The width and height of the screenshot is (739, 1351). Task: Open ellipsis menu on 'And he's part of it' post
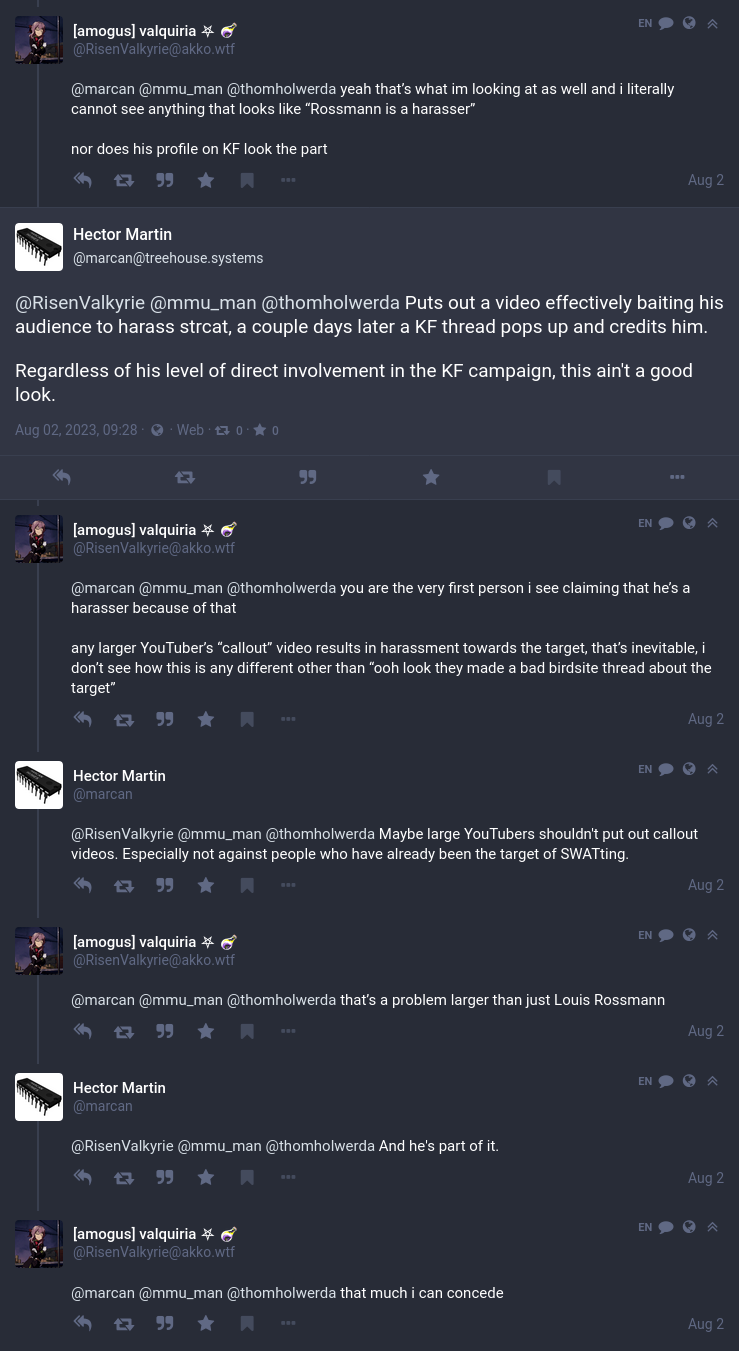coord(288,1178)
